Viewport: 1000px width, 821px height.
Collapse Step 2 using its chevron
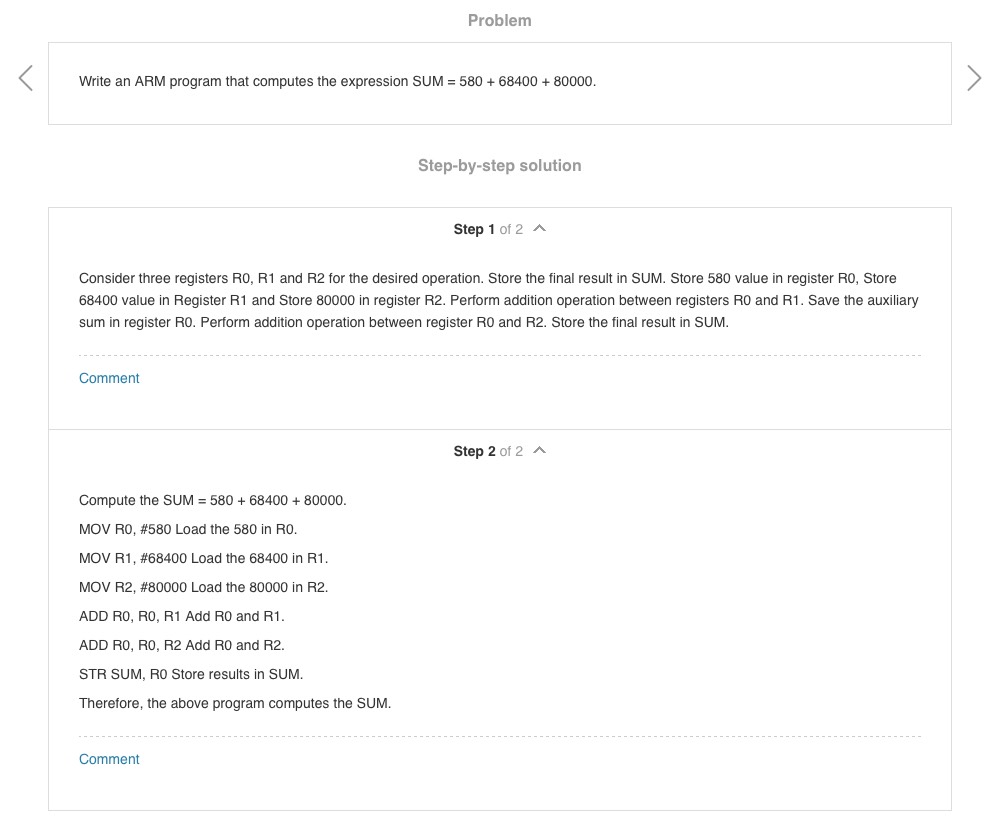540,451
